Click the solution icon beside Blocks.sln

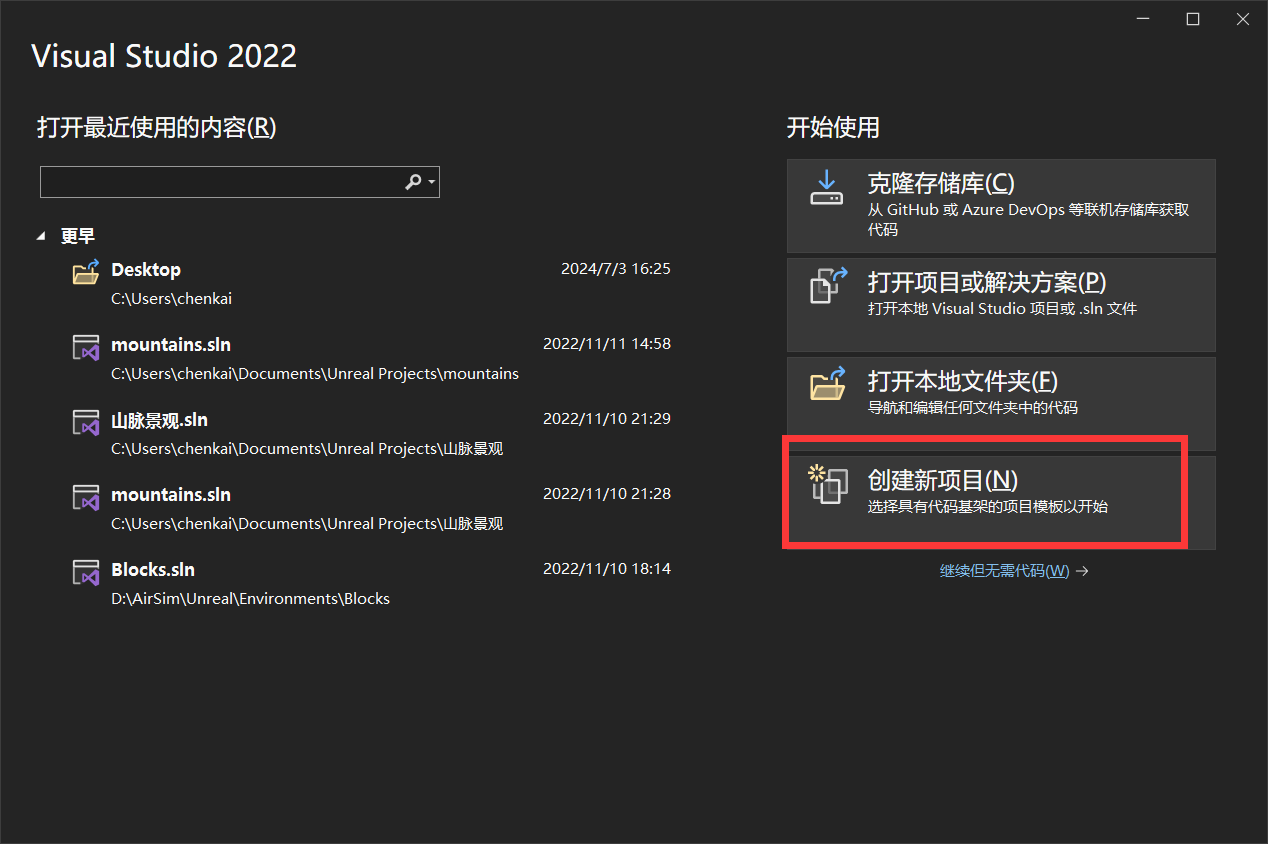86,572
